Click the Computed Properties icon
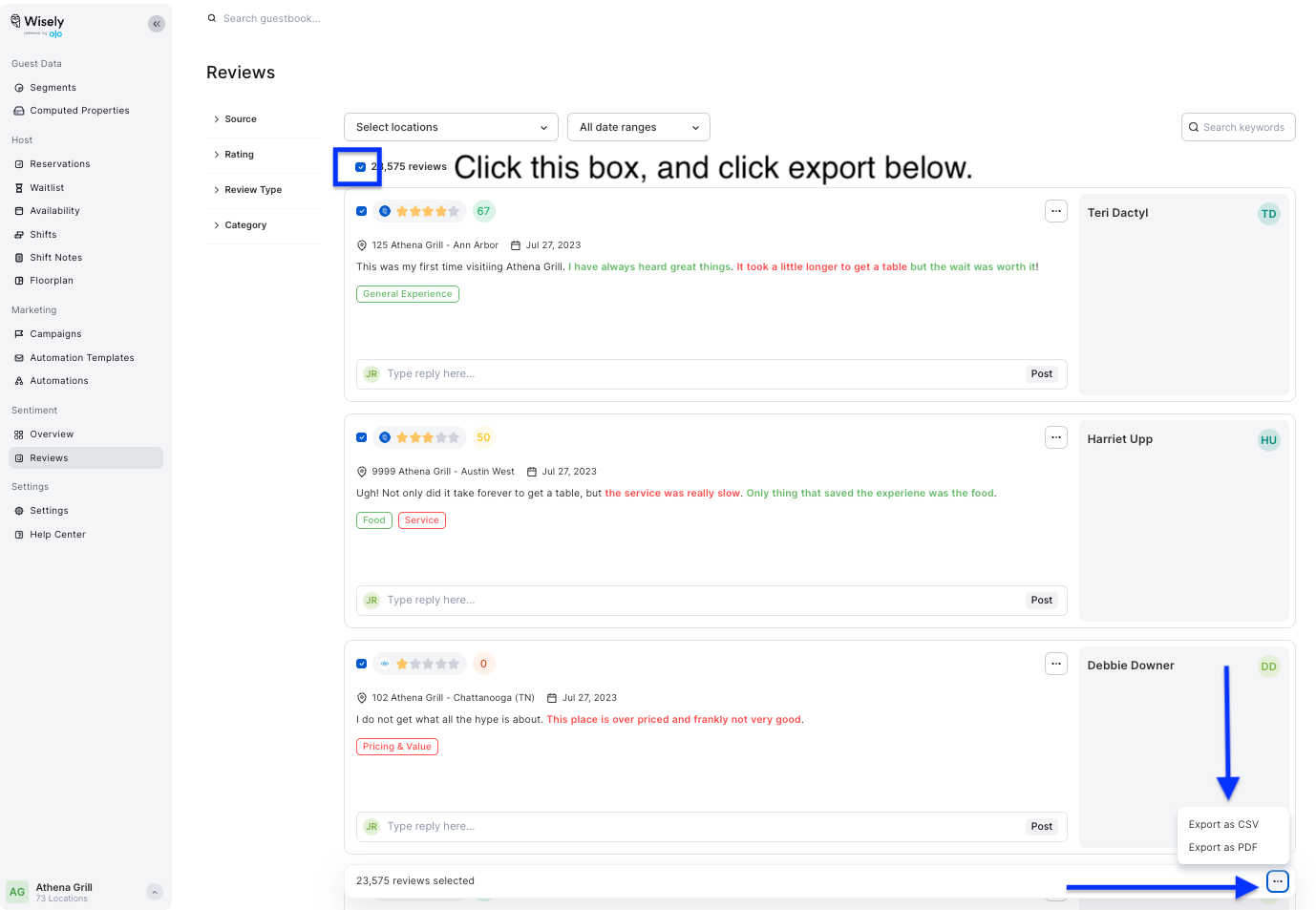 tap(19, 111)
